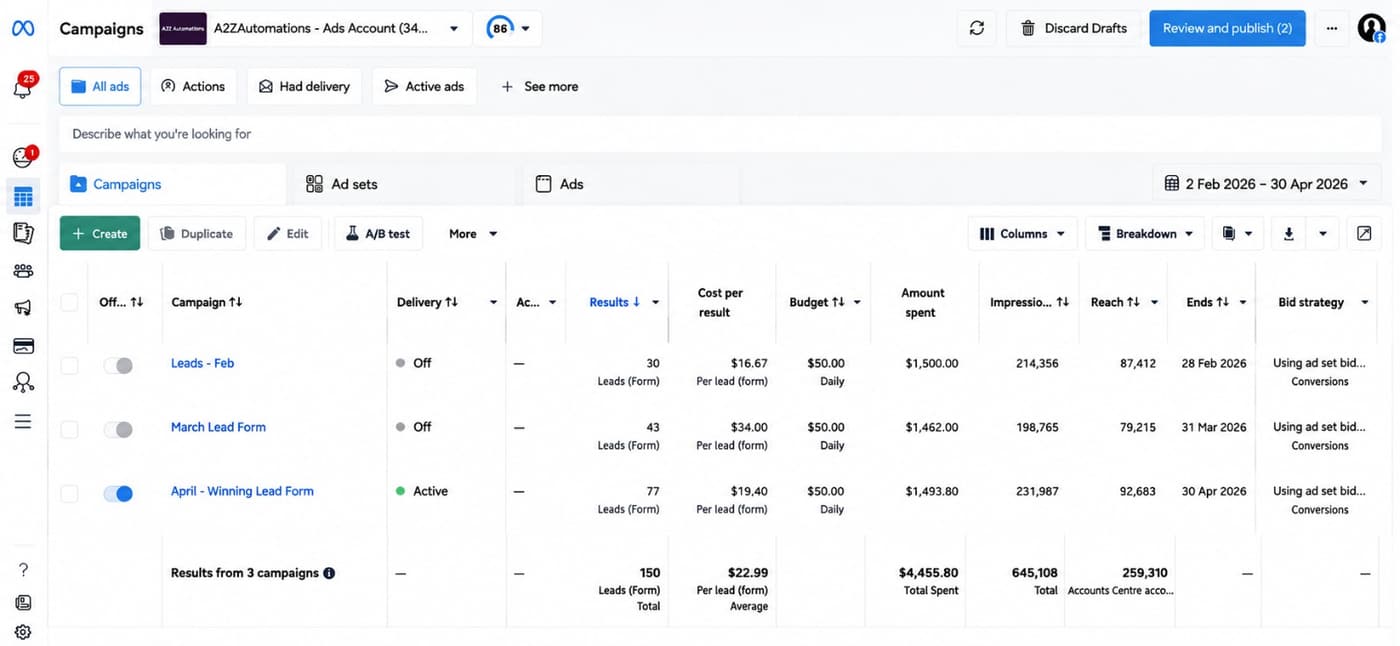Turn off April - Winning Lead Form switch

coord(118,494)
